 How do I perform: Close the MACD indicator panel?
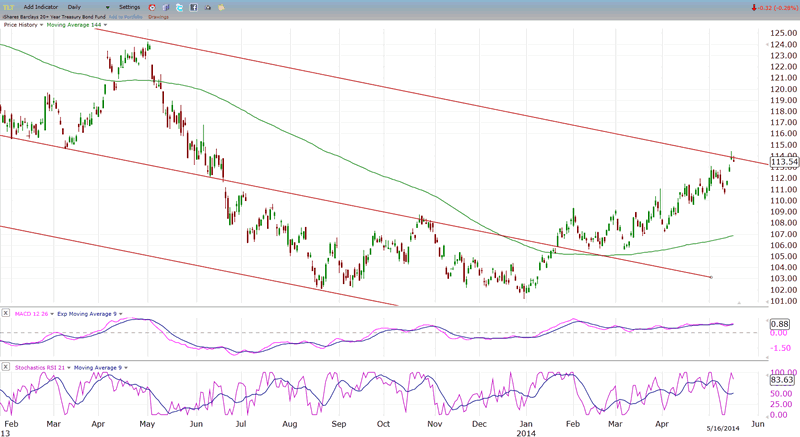5,313
